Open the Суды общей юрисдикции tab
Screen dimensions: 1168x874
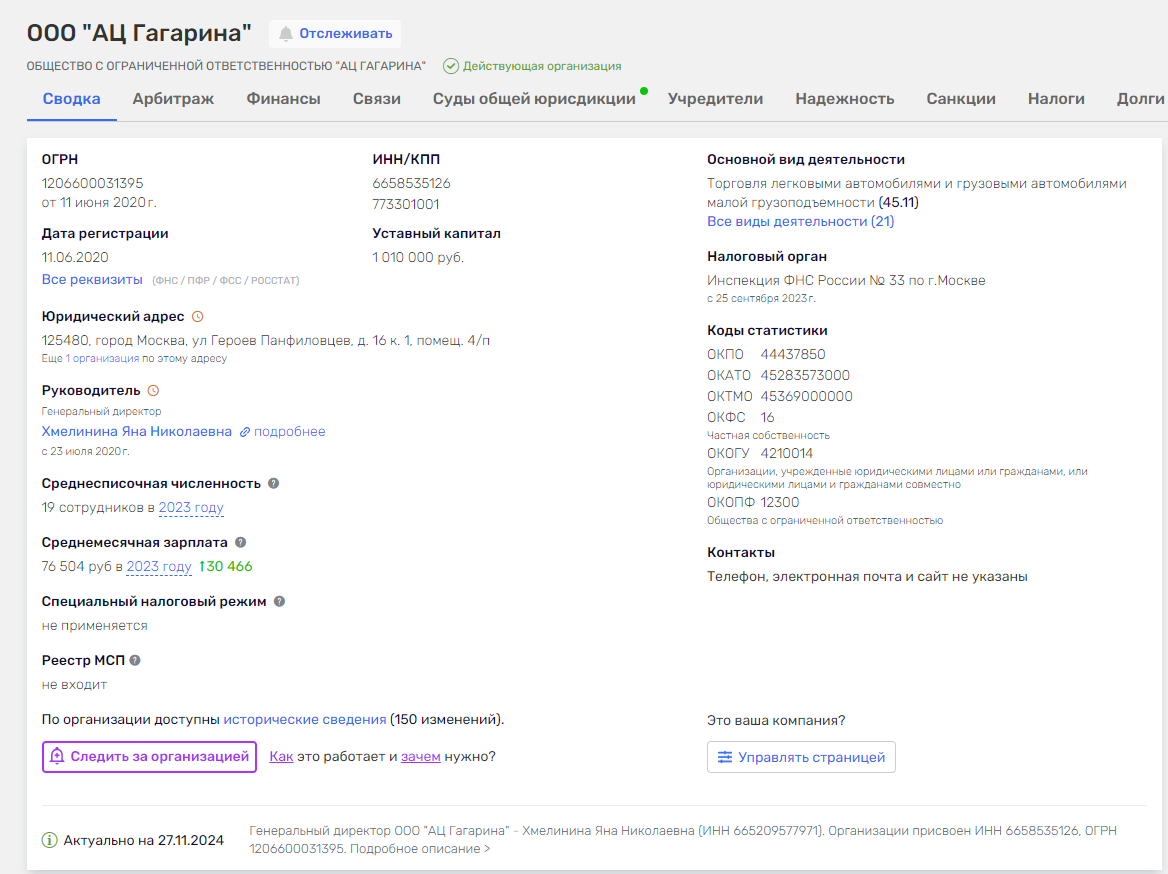click(534, 98)
